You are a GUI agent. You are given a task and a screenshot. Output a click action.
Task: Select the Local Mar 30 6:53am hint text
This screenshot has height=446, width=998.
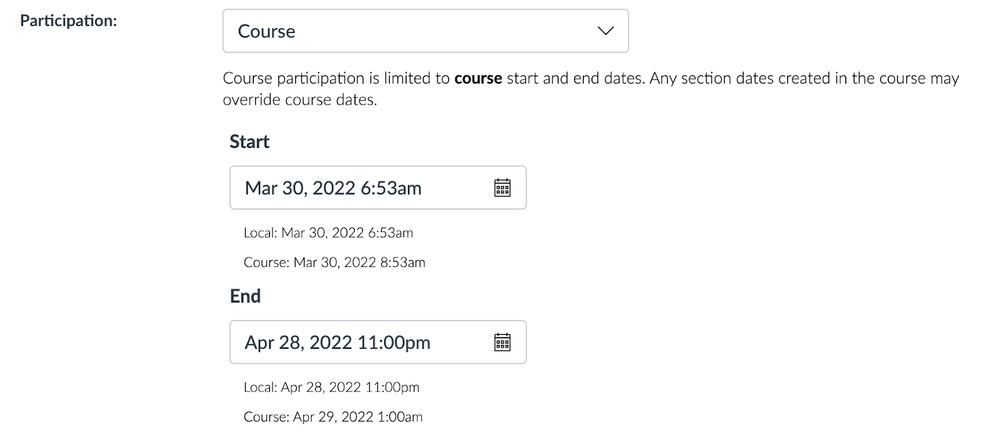tap(328, 233)
